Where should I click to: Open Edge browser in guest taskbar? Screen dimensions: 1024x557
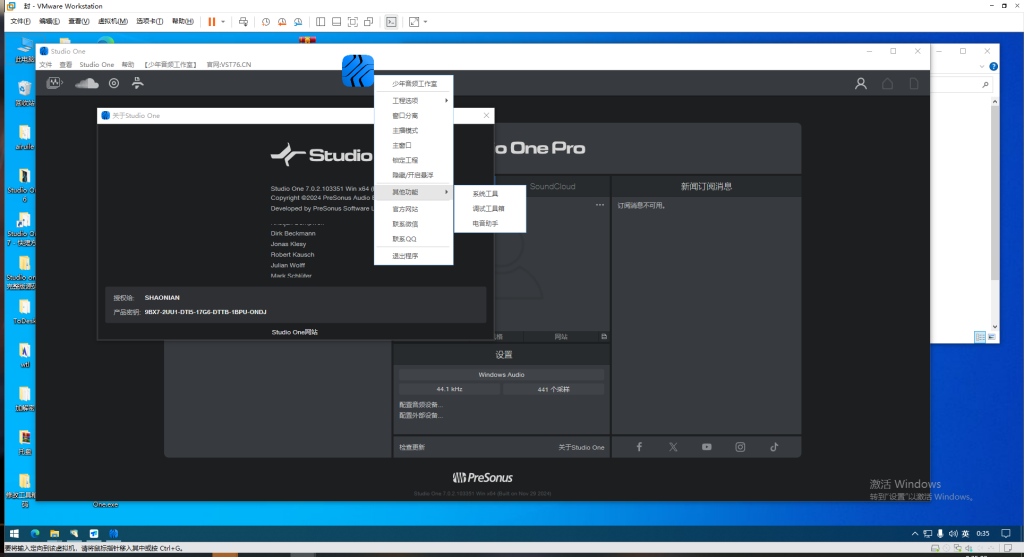(35, 533)
